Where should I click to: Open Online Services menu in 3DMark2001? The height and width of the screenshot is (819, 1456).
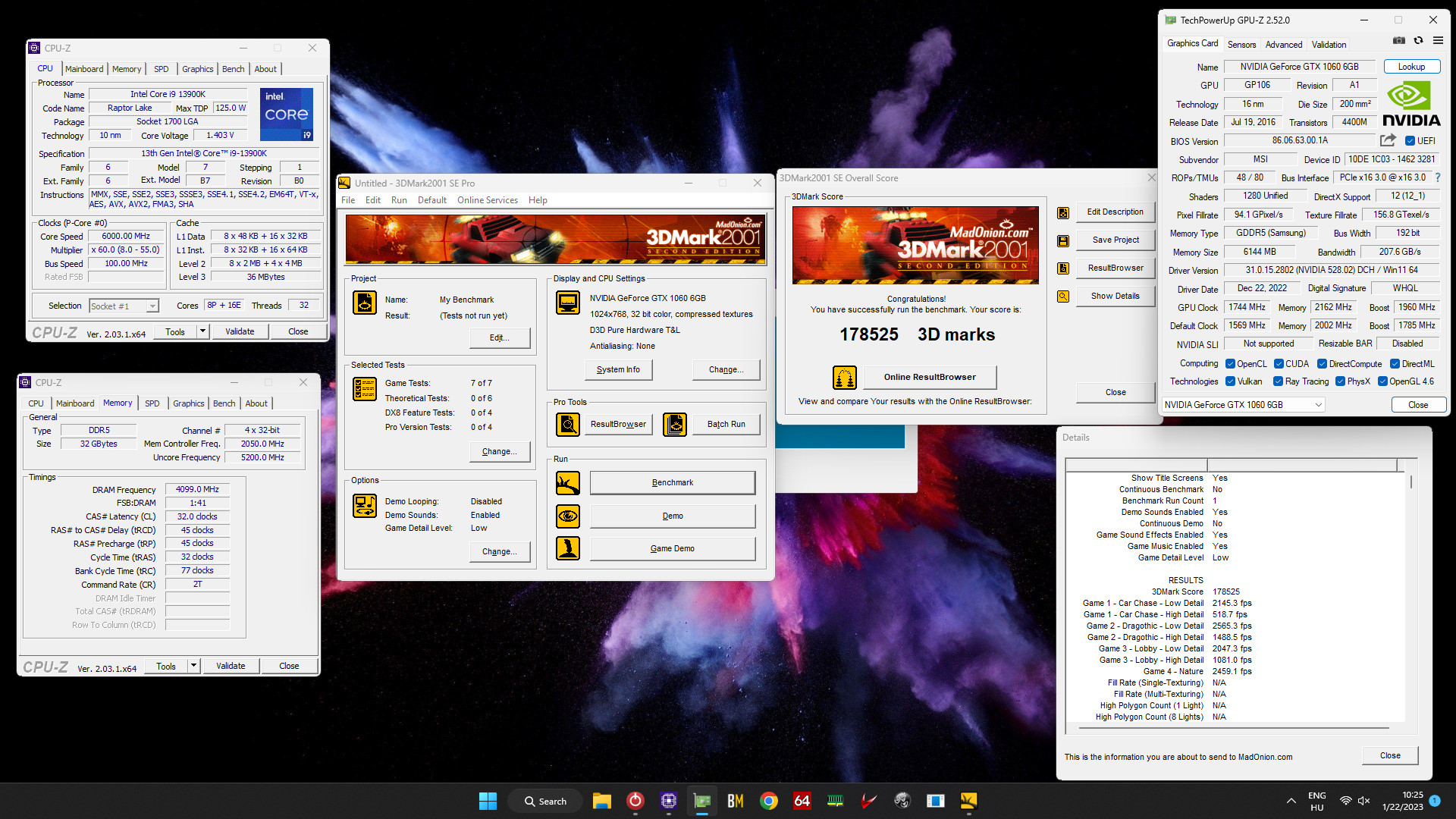487,200
